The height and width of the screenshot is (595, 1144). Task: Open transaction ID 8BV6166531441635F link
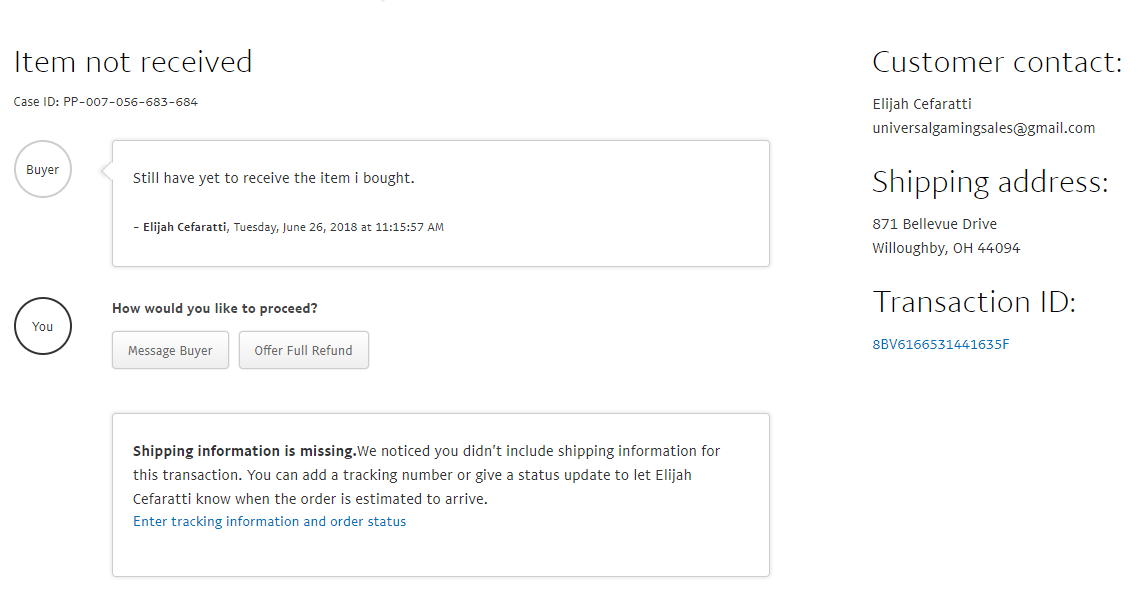coord(940,344)
